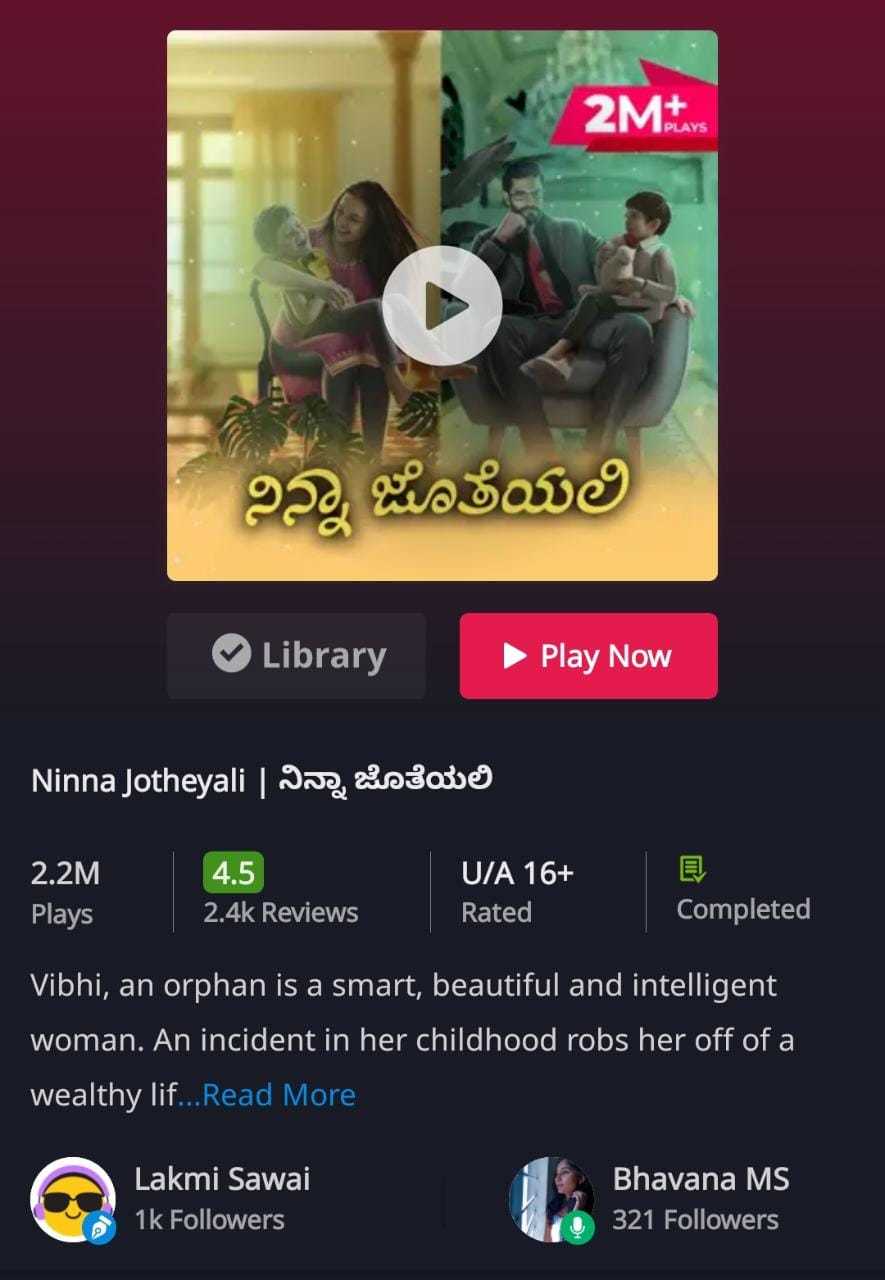Open the green 4.5 rating badge
The image size is (885, 1280).
tap(233, 873)
